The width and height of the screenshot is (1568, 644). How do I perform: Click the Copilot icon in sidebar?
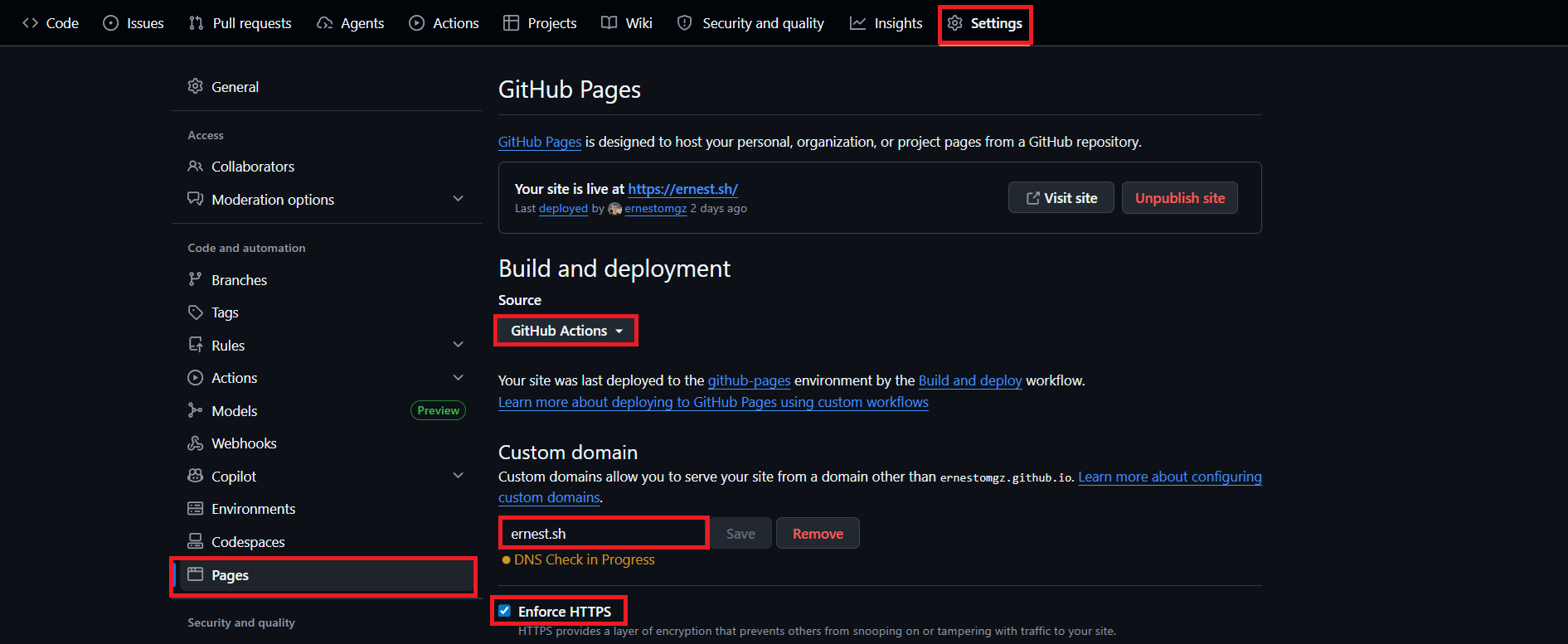(x=196, y=476)
